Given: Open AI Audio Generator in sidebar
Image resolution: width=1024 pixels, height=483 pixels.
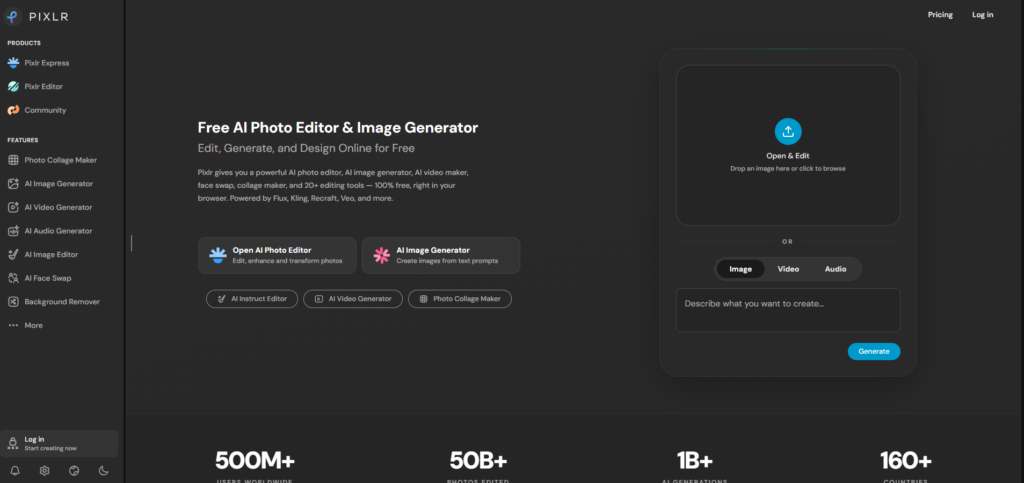Looking at the screenshot, I should (x=50, y=231).
